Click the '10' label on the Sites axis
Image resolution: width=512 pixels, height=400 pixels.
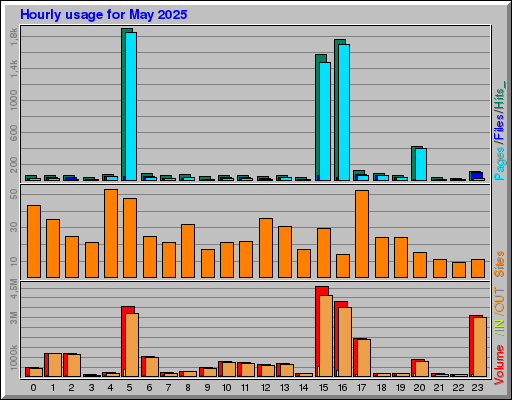click(x=14, y=261)
